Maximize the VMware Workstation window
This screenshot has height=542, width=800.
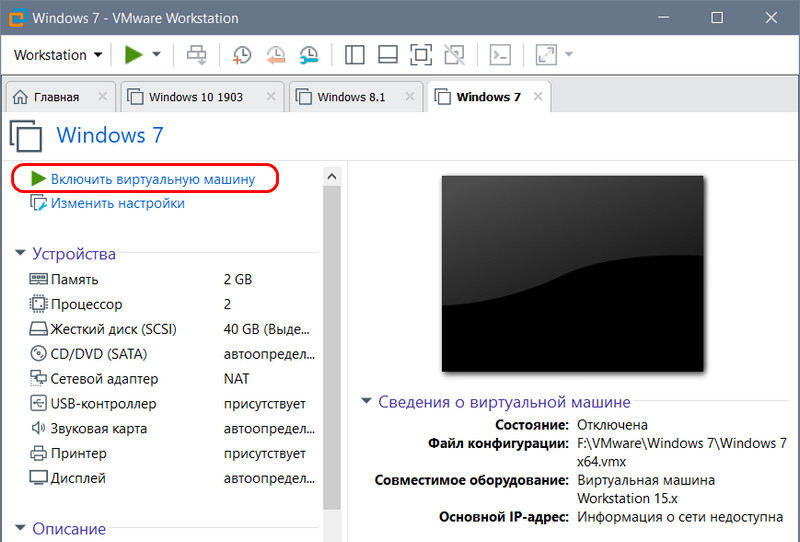[x=717, y=18]
